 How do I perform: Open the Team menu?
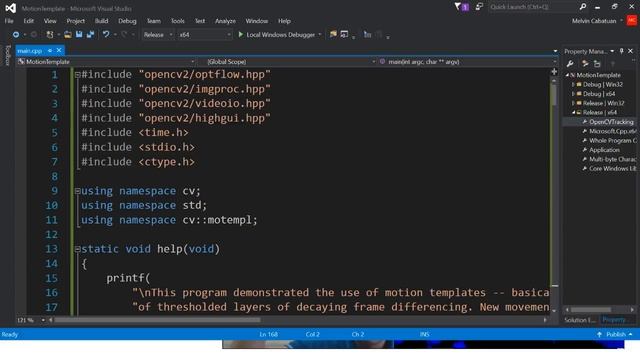(154, 21)
